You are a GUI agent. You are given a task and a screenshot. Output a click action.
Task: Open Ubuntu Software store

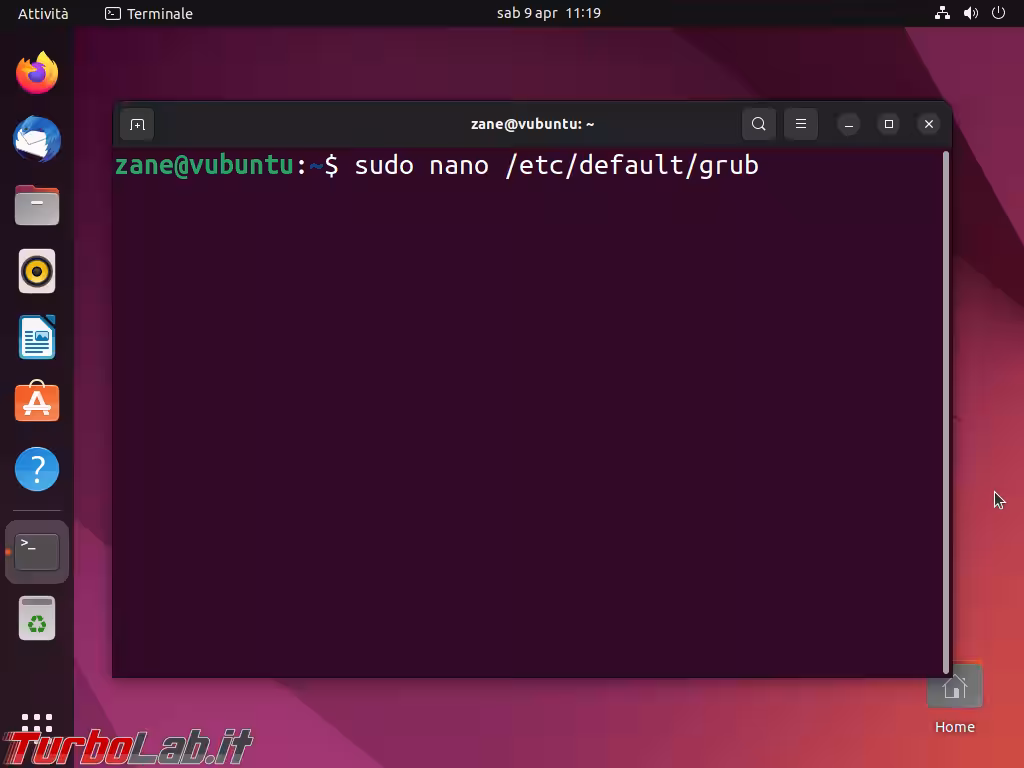(x=37, y=403)
